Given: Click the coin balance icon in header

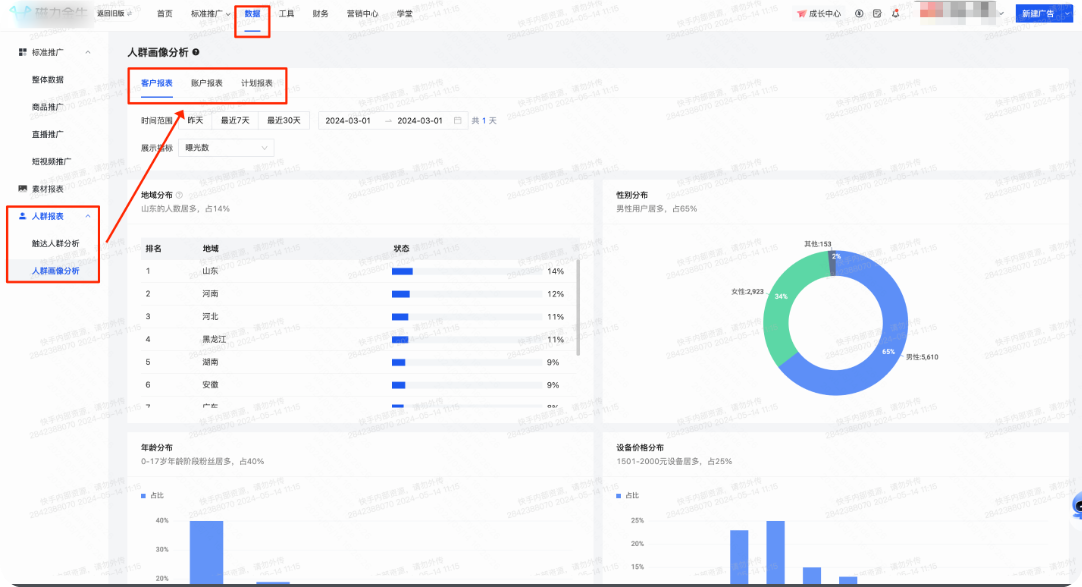Looking at the screenshot, I should pos(860,14).
